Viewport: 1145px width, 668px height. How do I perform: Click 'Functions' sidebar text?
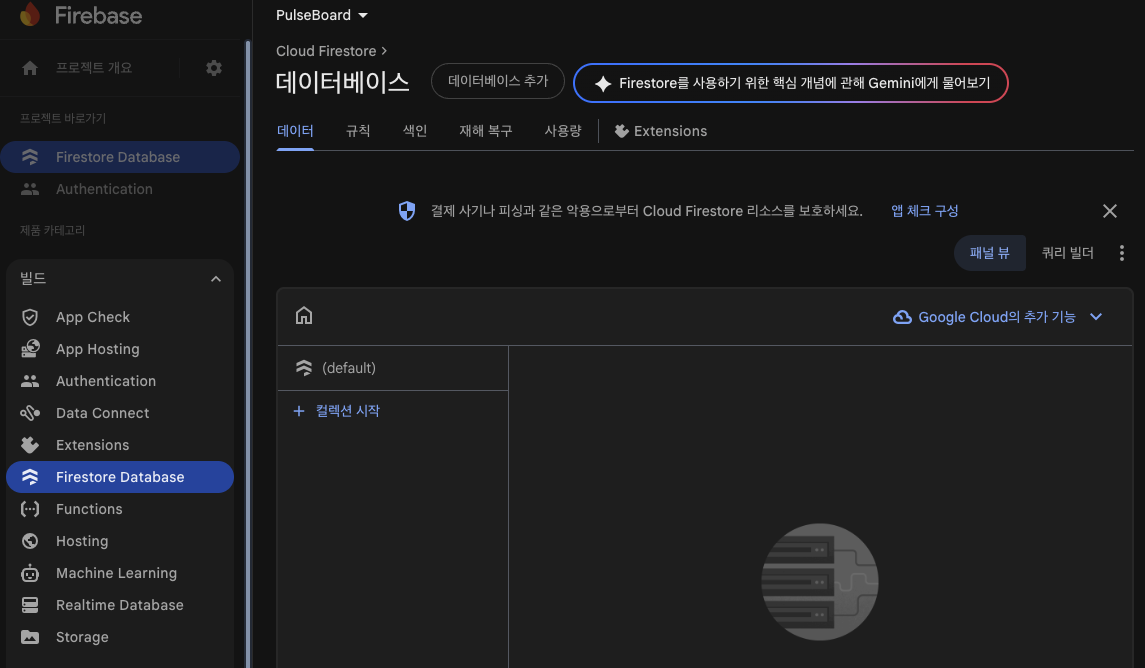point(89,509)
